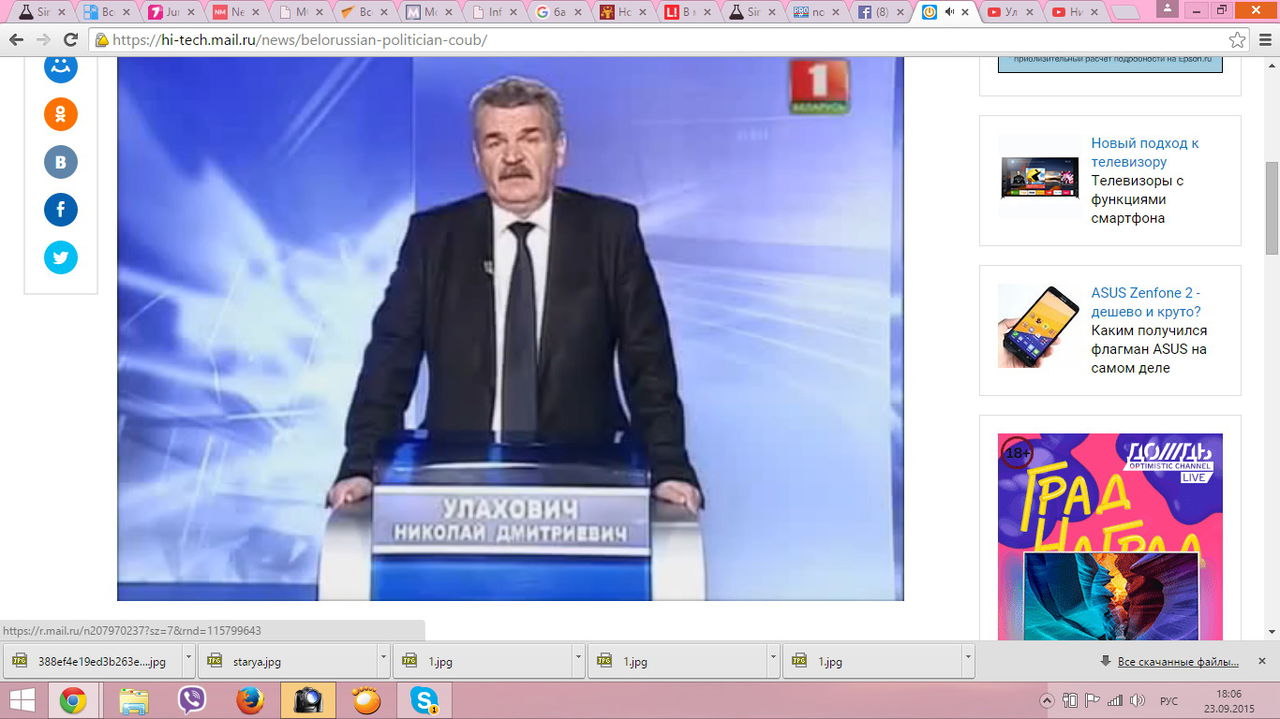Click the ASUS phone thumbnail in sidebar
This screenshot has width=1280, height=719.
click(1038, 326)
